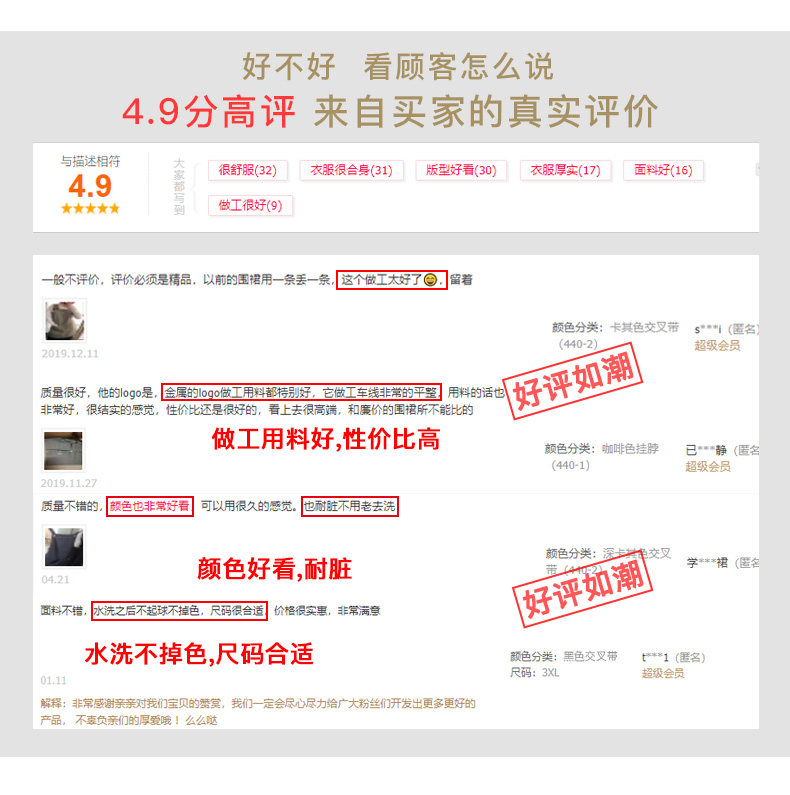790x795 pixels.
Task: Click 超级会员 under user 已***静
Action: (x=708, y=466)
